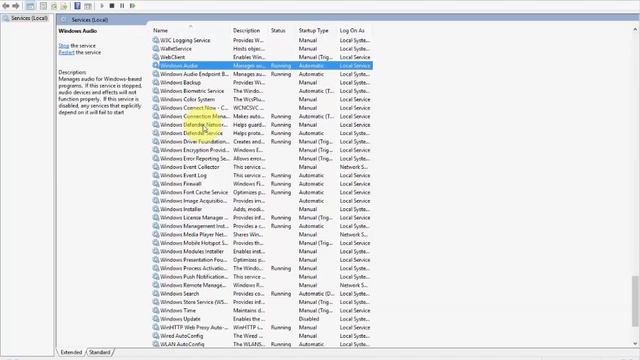Select the Windows Connect Now service
This screenshot has height=360, width=640.
(x=262, y=108)
